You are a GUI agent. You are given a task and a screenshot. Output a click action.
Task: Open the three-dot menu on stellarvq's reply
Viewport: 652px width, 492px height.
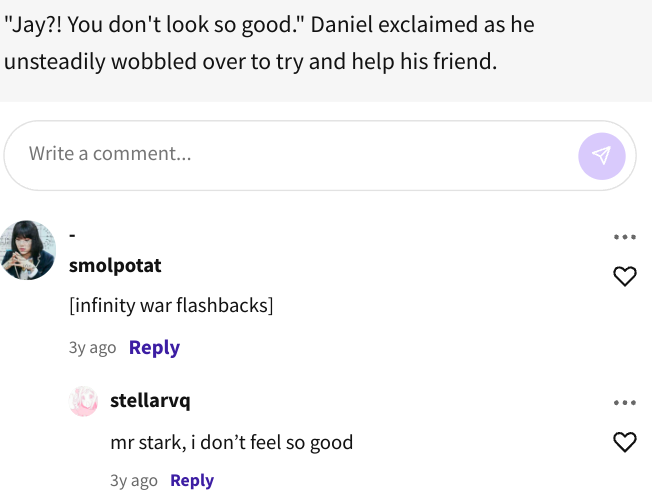[624, 403]
